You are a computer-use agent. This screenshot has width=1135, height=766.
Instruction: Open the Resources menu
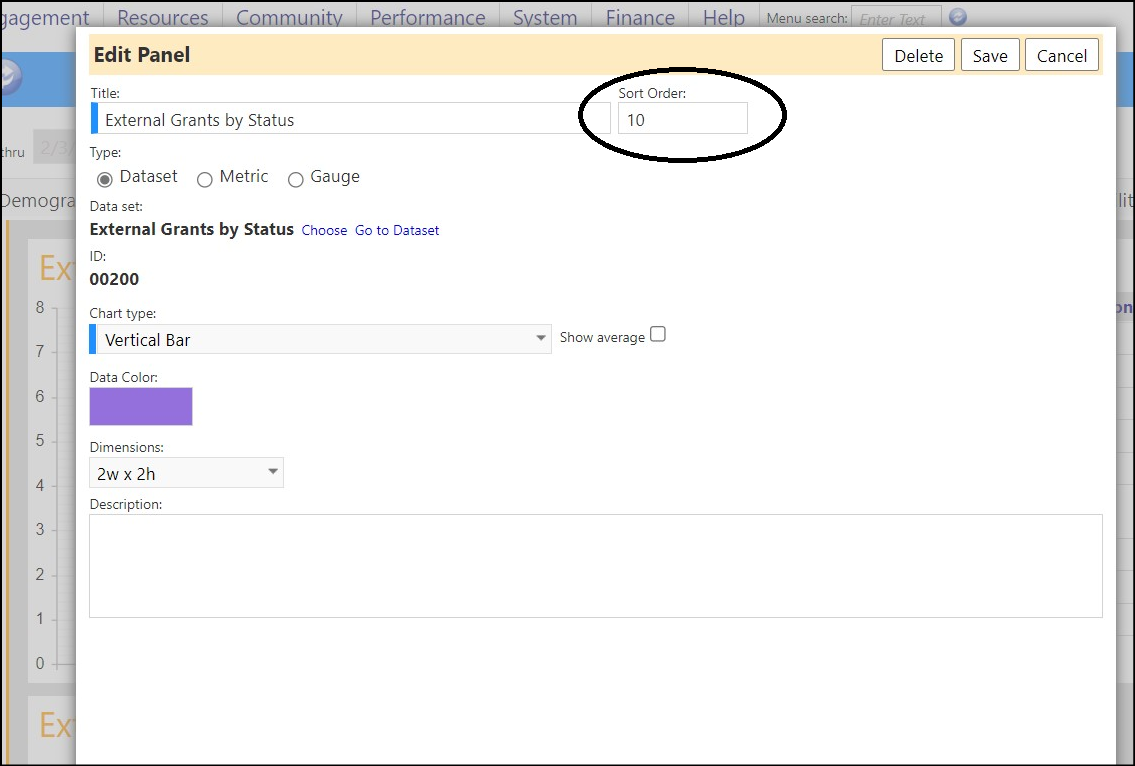163,17
